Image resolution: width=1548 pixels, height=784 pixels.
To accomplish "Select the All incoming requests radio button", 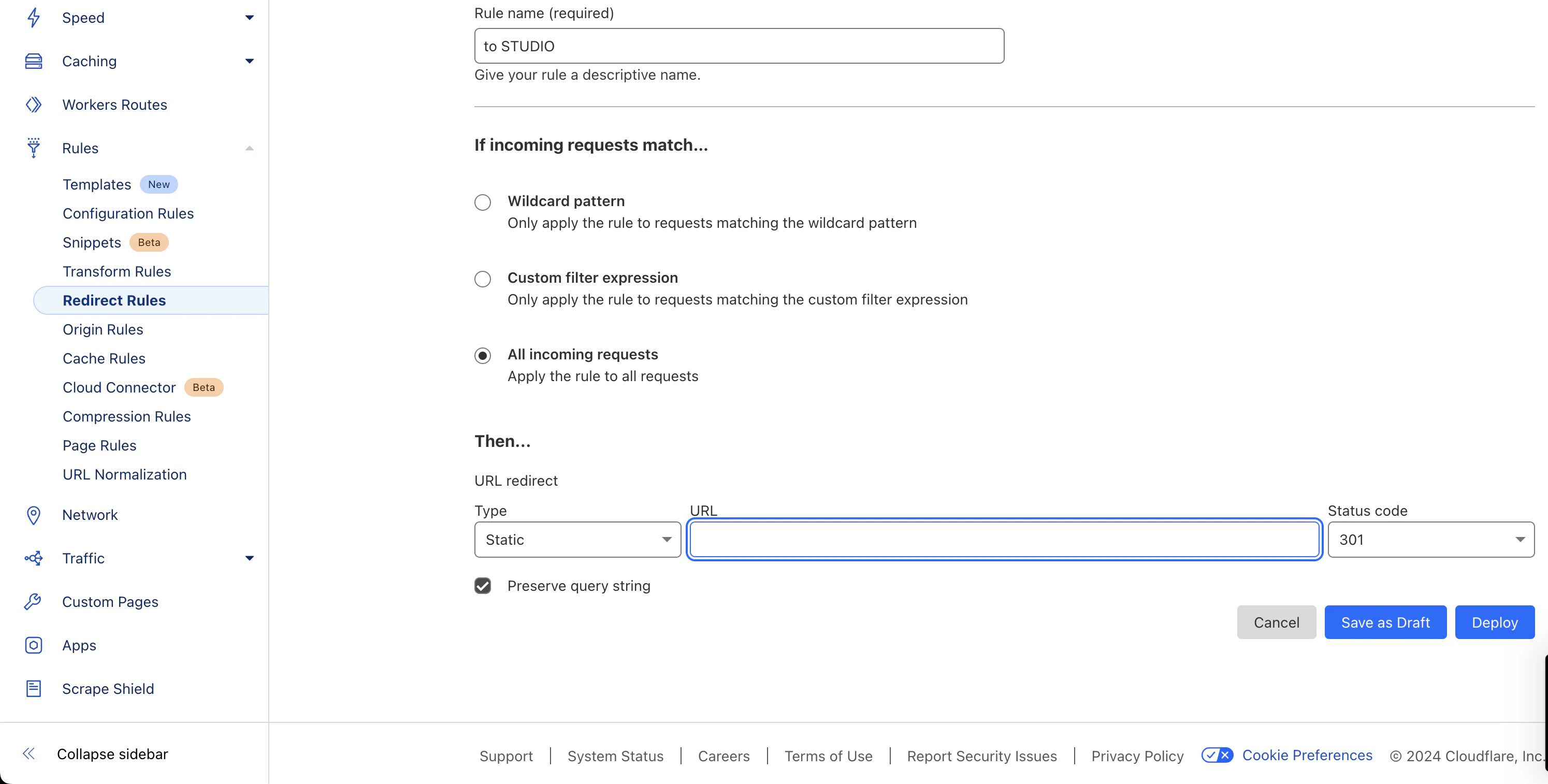I will coord(483,356).
